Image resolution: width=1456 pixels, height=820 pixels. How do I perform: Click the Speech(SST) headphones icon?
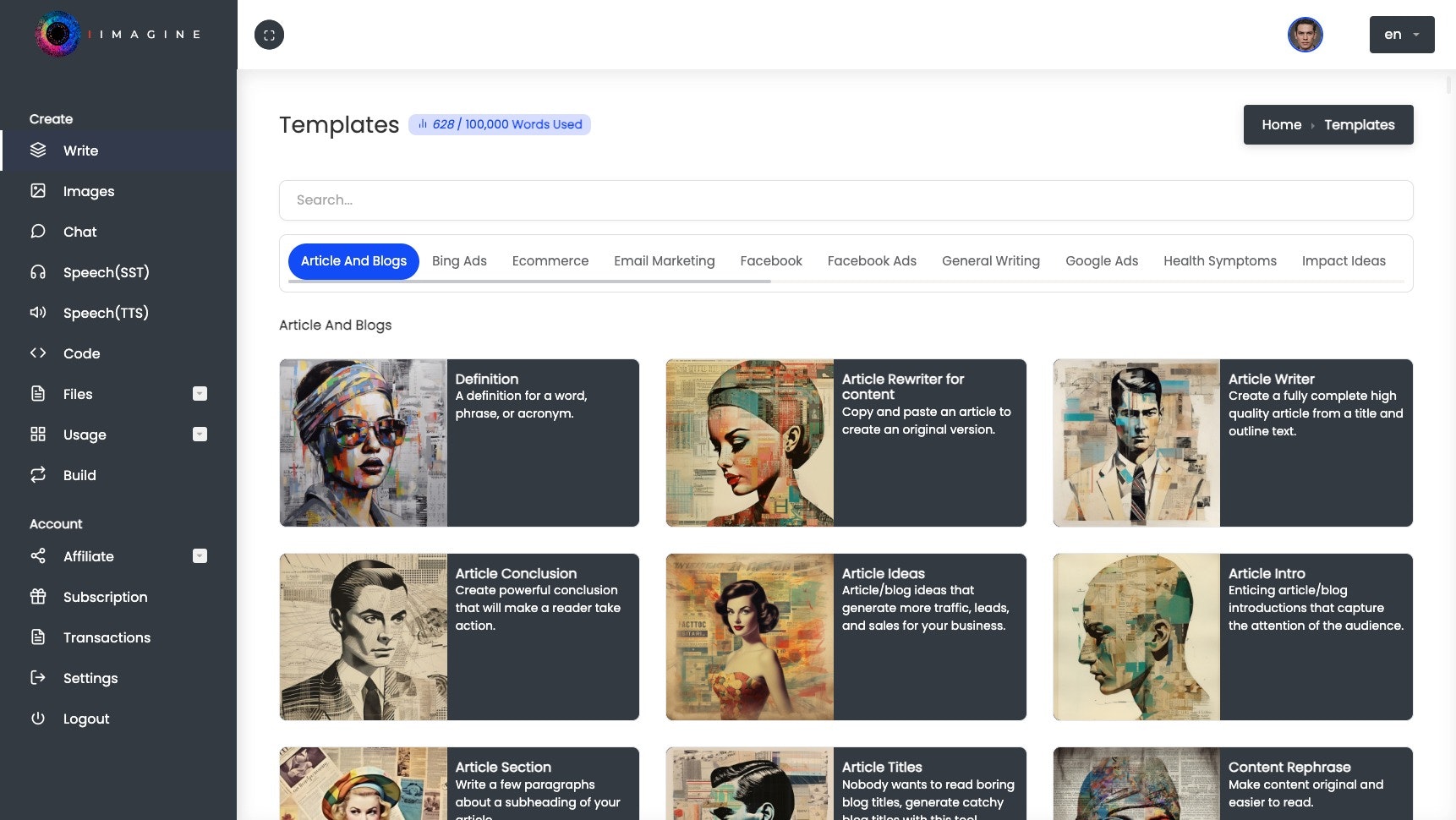click(x=38, y=272)
